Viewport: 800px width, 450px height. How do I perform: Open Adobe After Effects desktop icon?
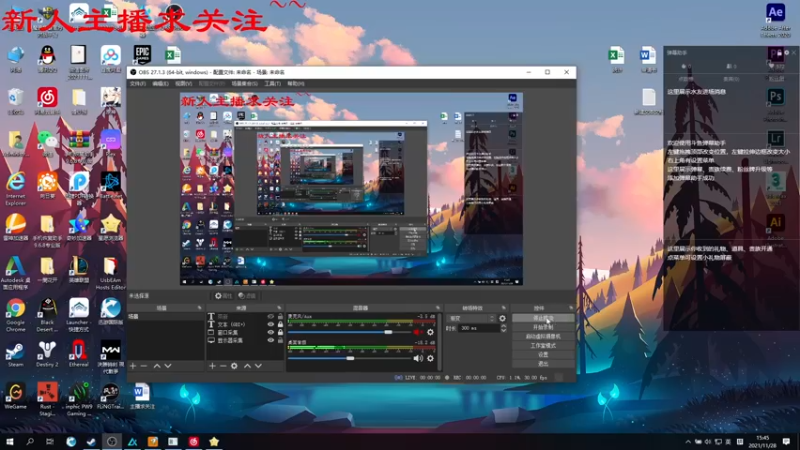[776, 19]
